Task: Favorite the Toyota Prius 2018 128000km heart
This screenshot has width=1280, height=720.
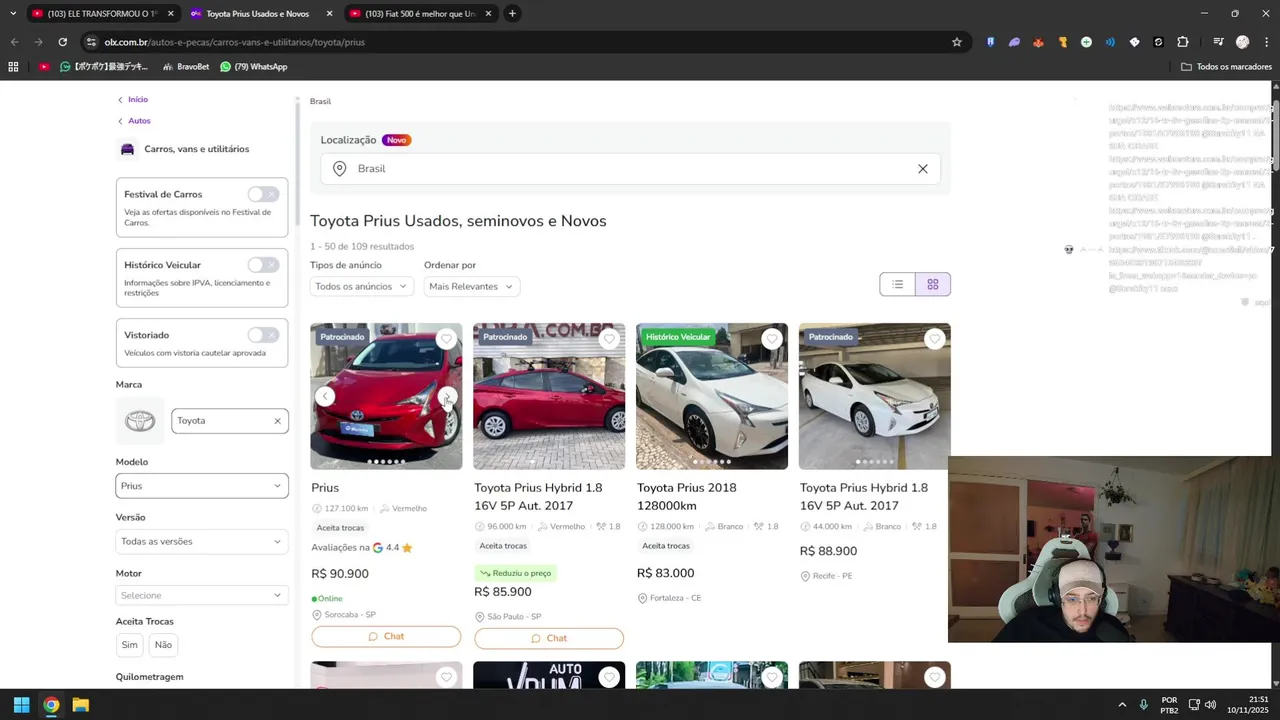Action: pyautogui.click(x=772, y=339)
